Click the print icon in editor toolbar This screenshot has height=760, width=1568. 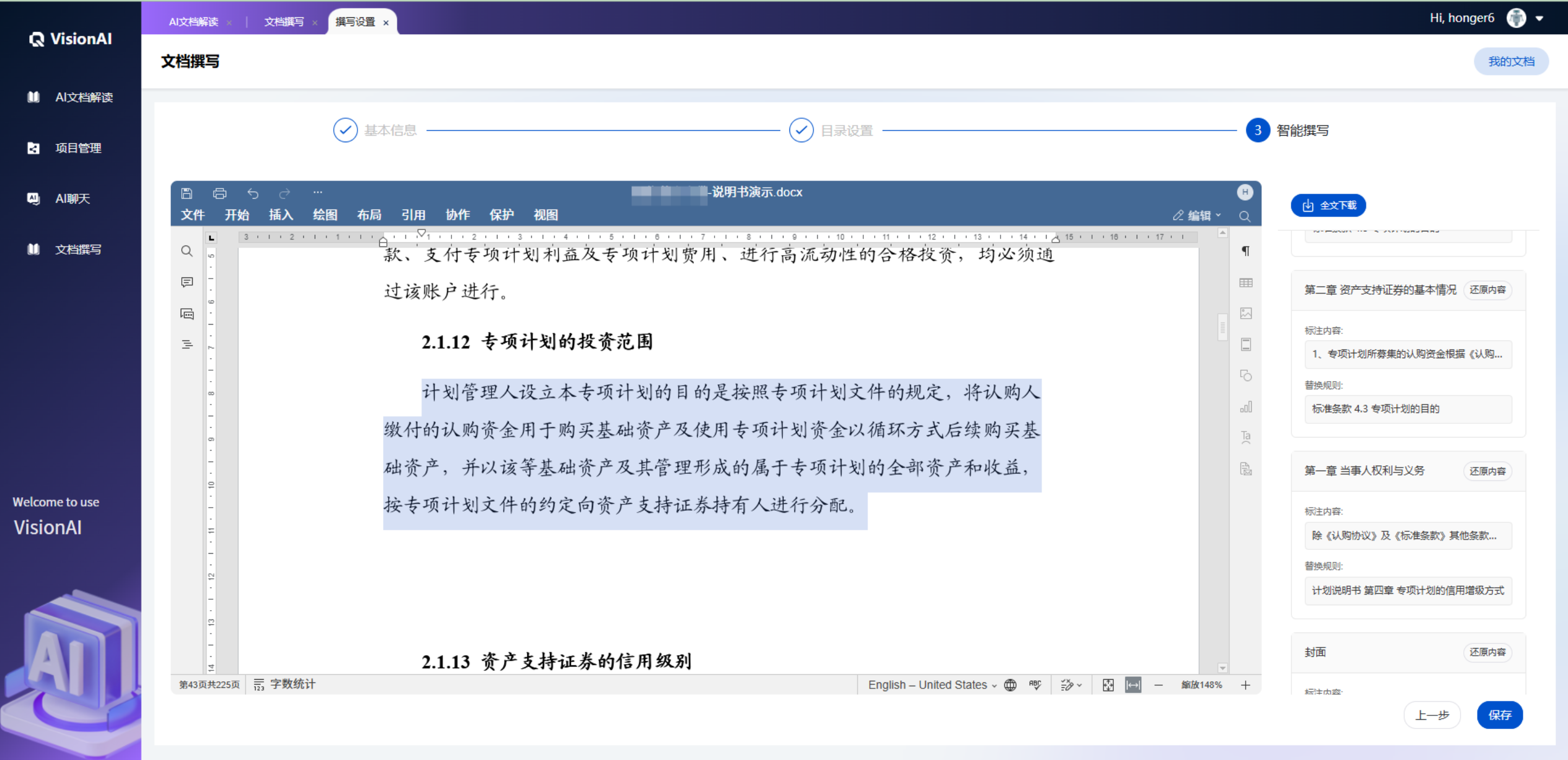220,193
